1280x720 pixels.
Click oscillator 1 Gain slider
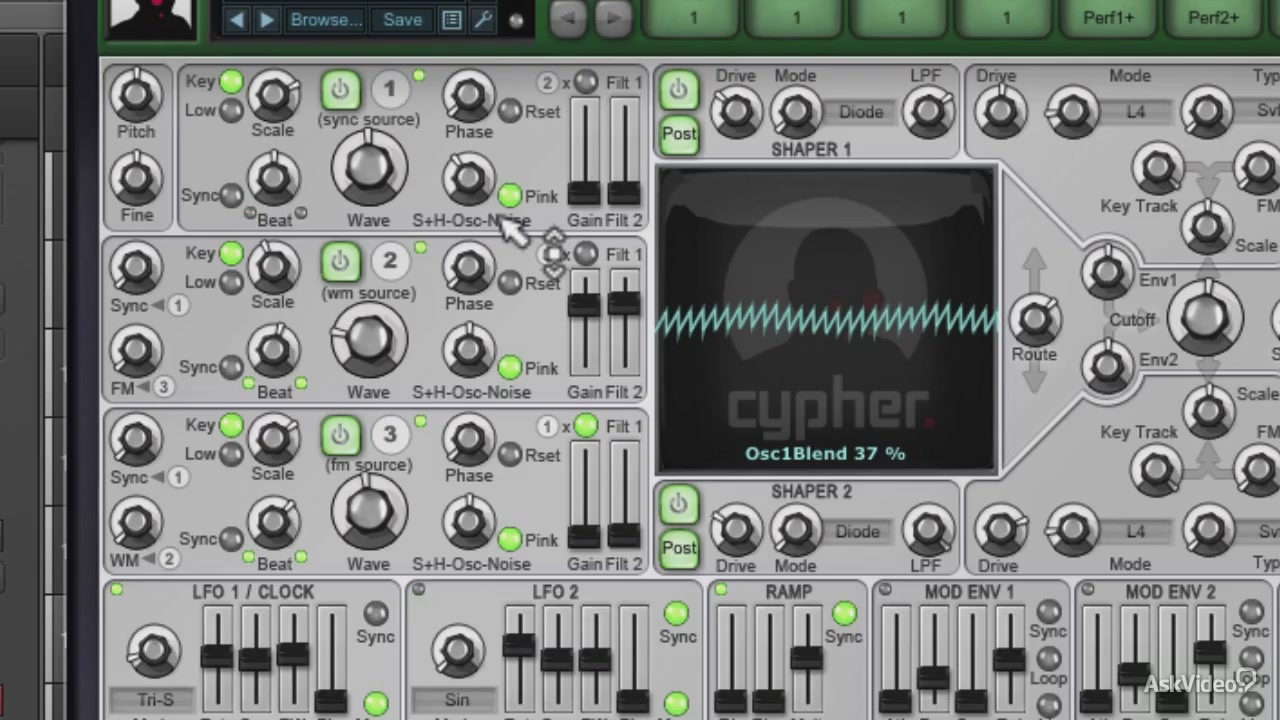[x=584, y=153]
